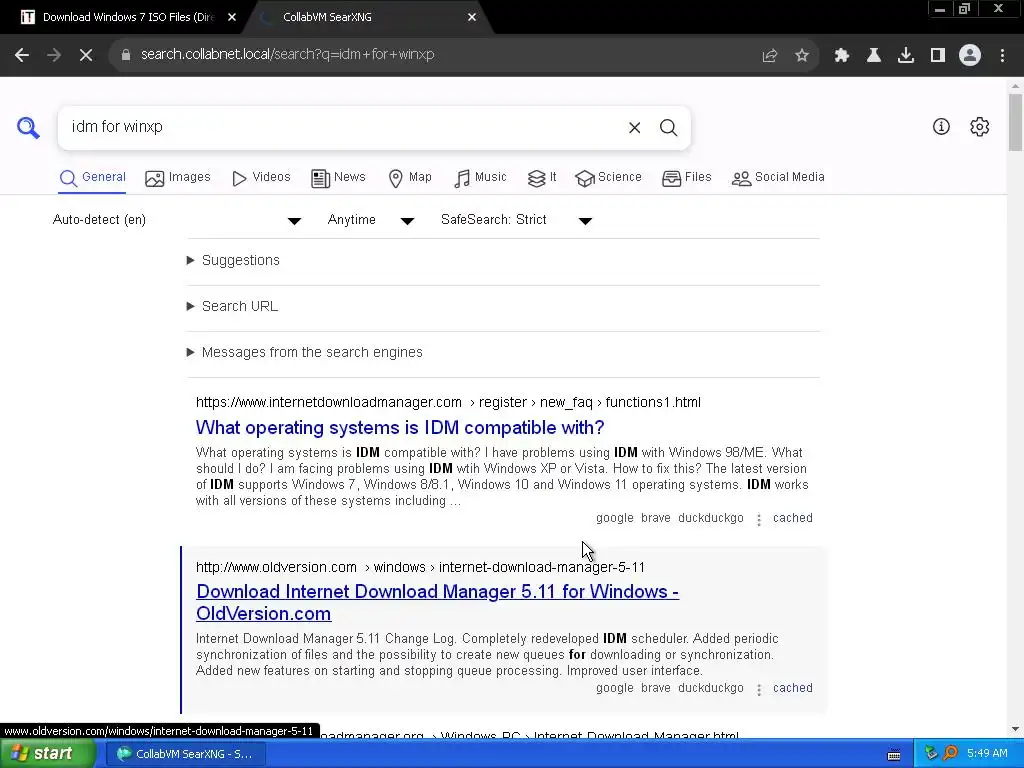Click the keyboard icon in taskbar
This screenshot has height=768, width=1024.
894,755
